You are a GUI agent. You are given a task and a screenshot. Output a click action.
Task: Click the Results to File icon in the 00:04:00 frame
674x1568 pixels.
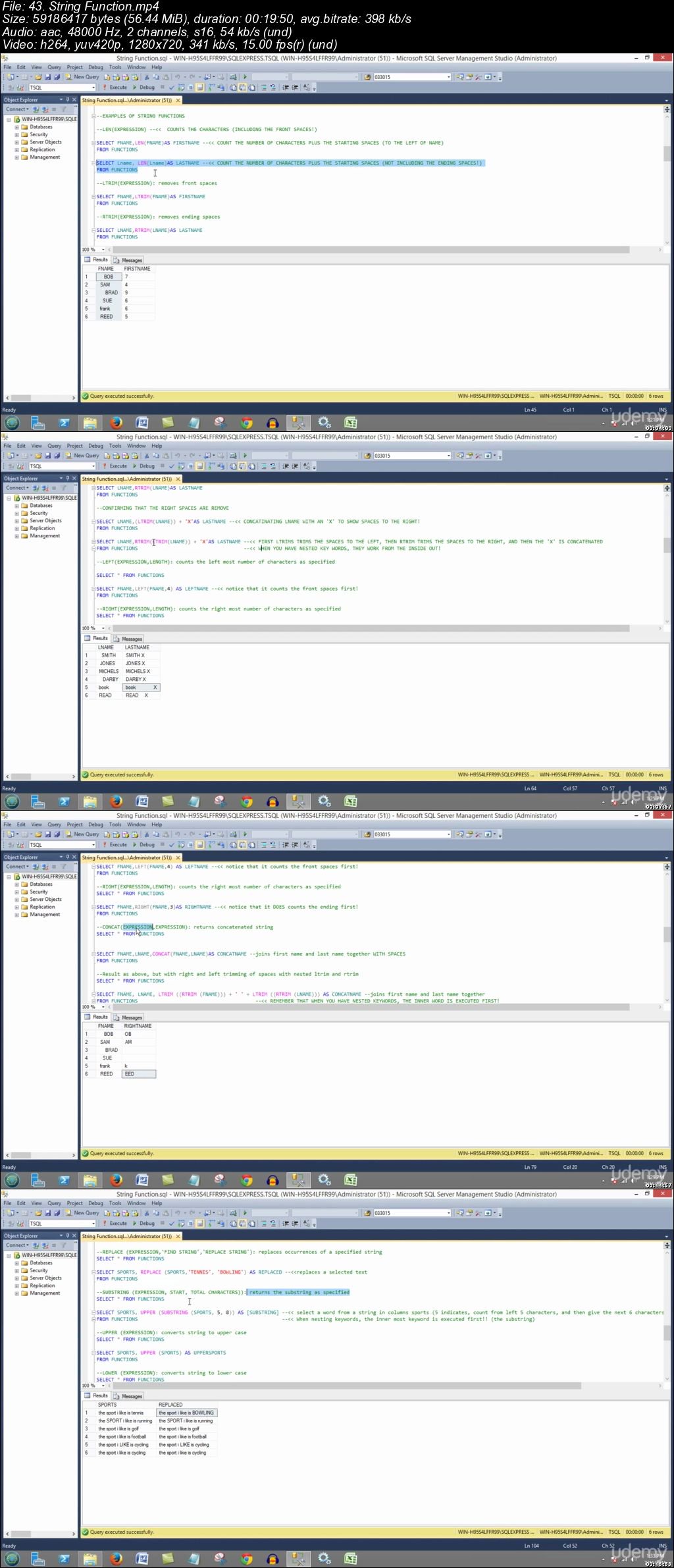coord(251,88)
